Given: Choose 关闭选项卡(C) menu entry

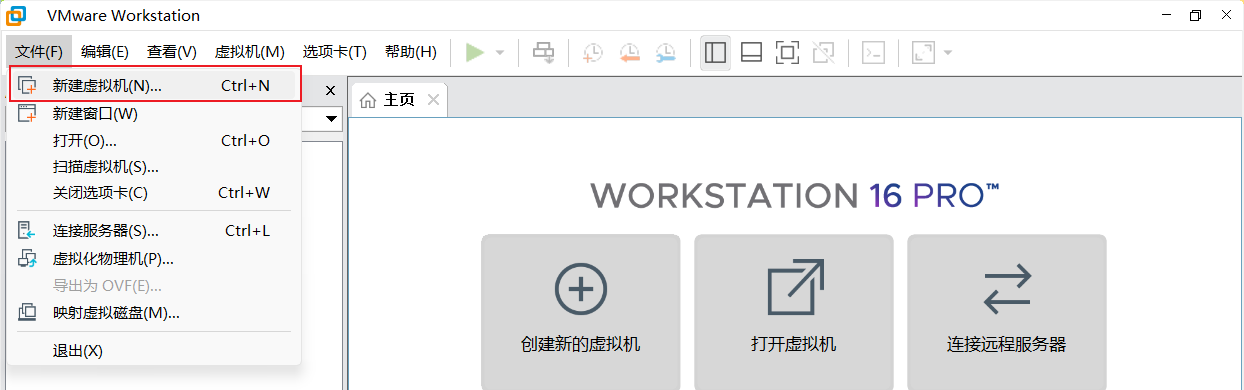Looking at the screenshot, I should pos(154,193).
